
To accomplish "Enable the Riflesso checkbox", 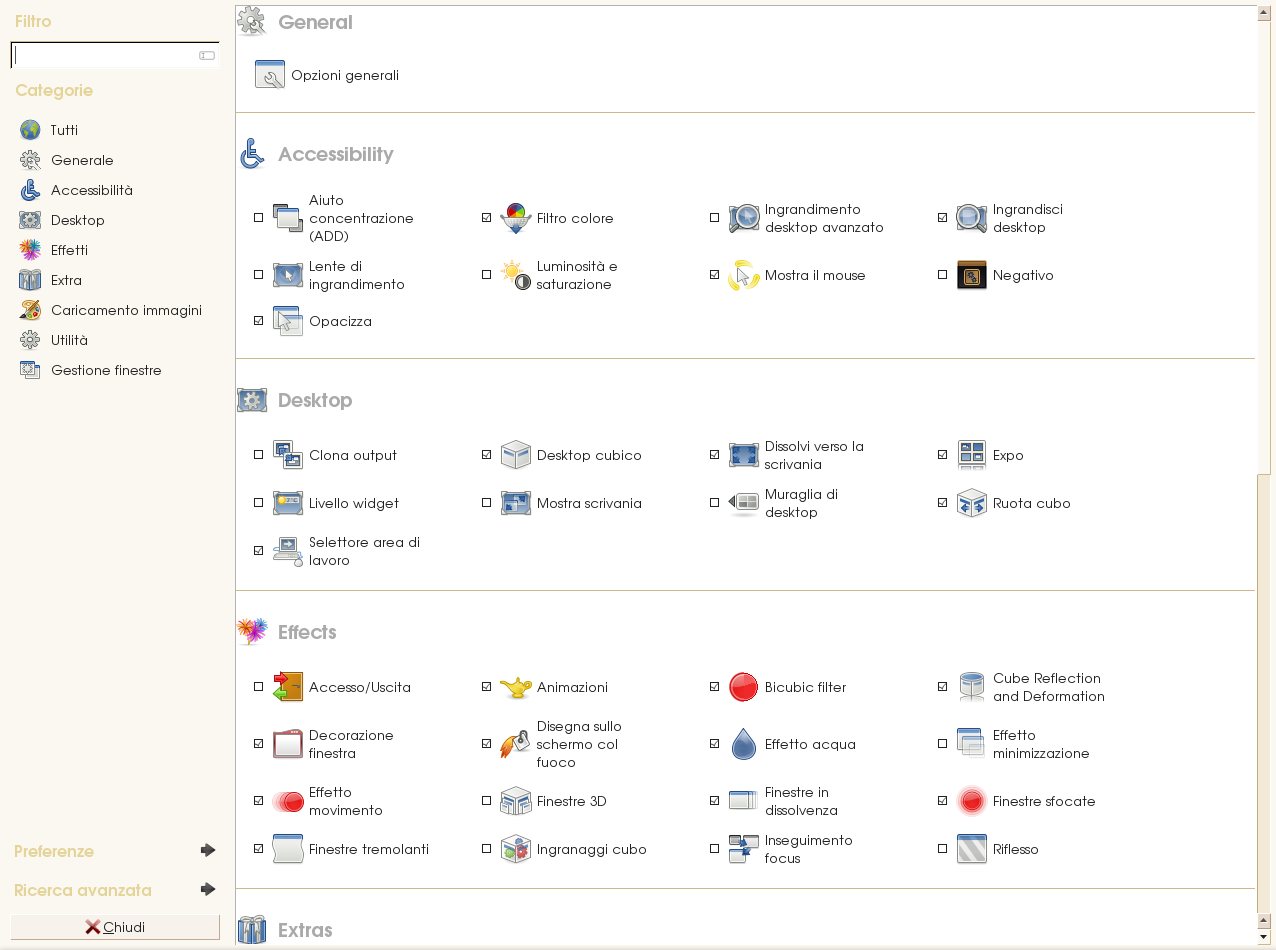I will 943,849.
